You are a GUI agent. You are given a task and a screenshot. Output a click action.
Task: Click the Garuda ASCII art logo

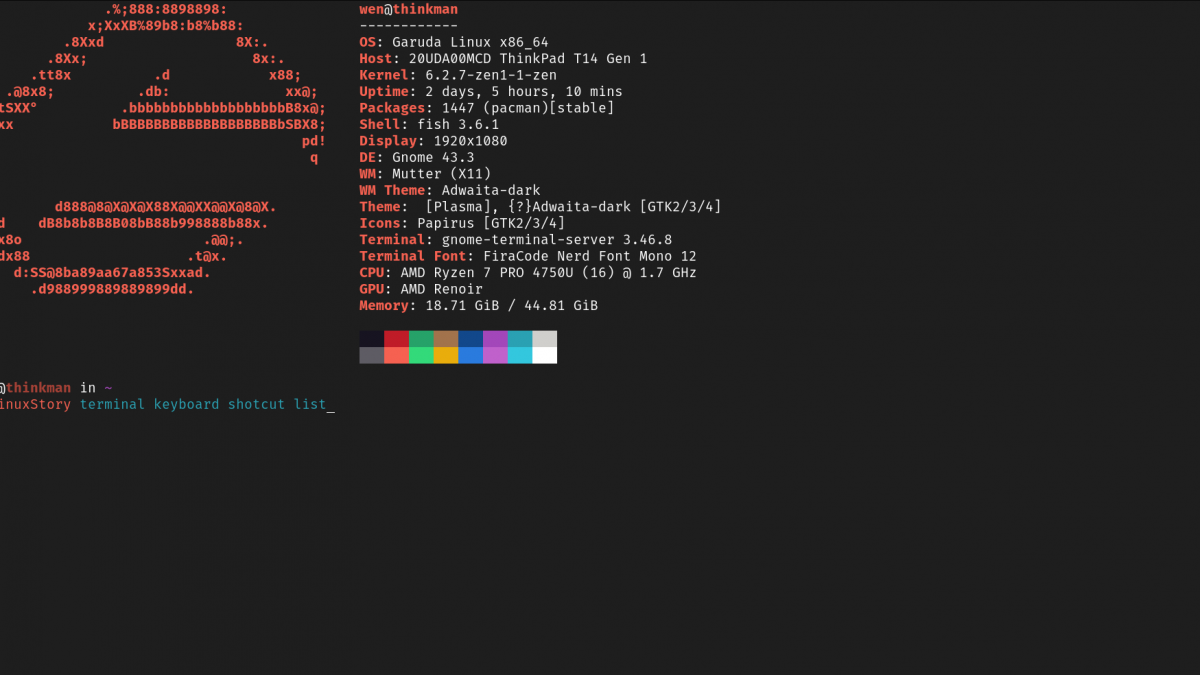pos(162,150)
